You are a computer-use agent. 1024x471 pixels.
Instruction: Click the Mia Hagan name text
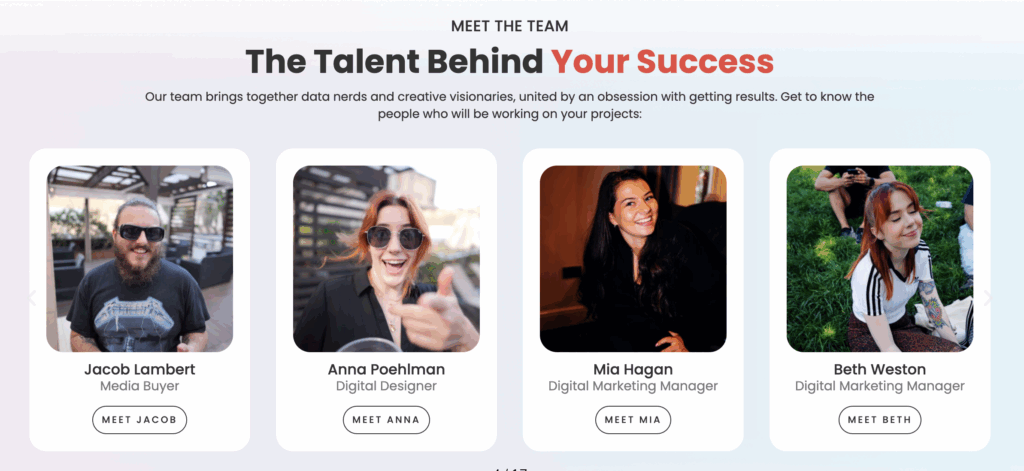click(x=633, y=370)
